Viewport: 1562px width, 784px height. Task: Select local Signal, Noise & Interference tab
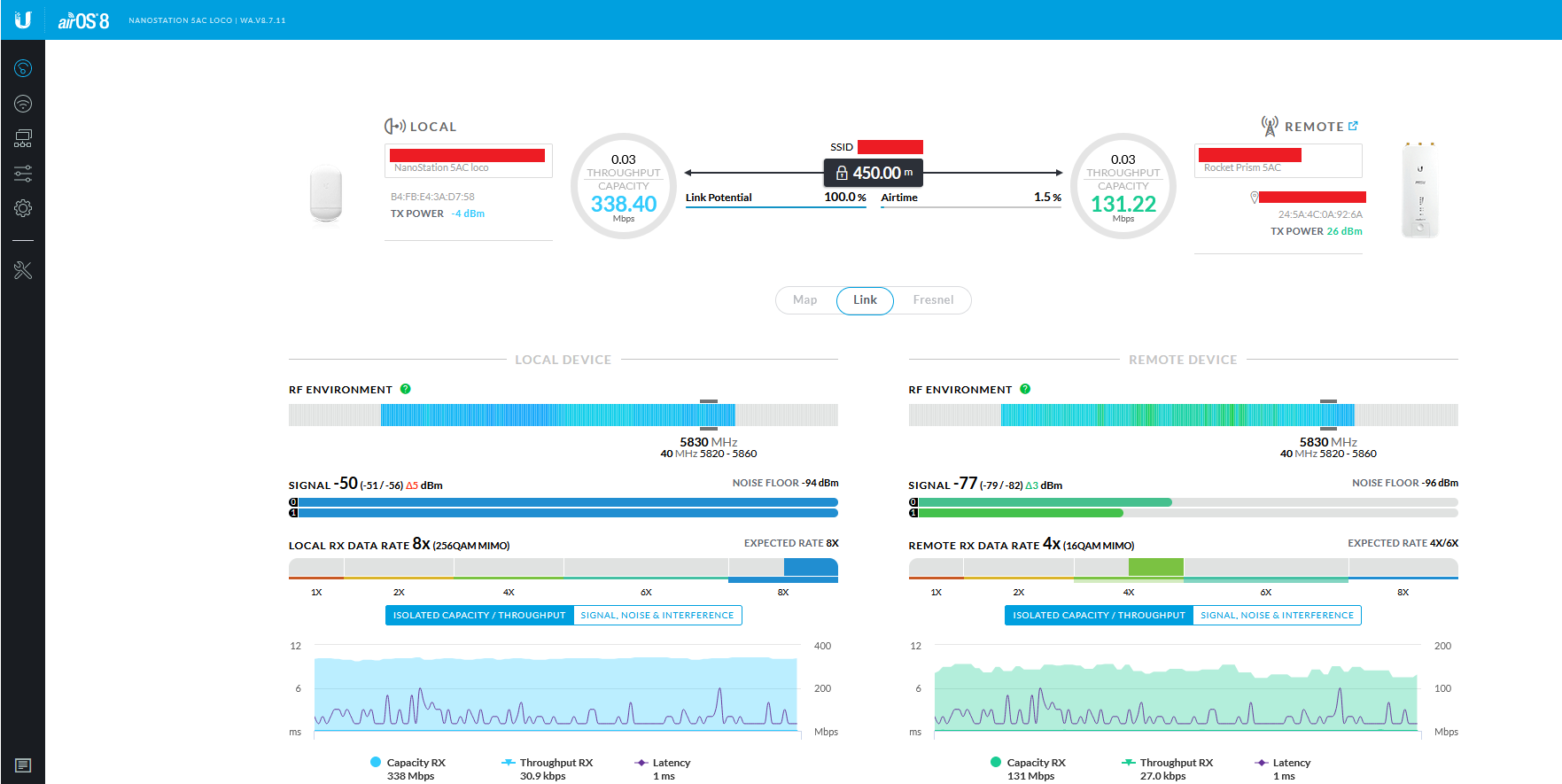(657, 615)
